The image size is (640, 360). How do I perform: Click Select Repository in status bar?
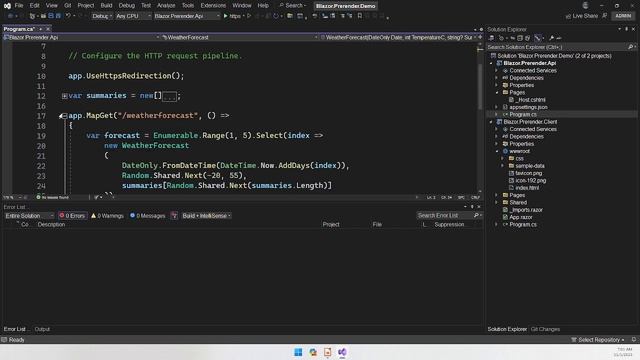598,340
